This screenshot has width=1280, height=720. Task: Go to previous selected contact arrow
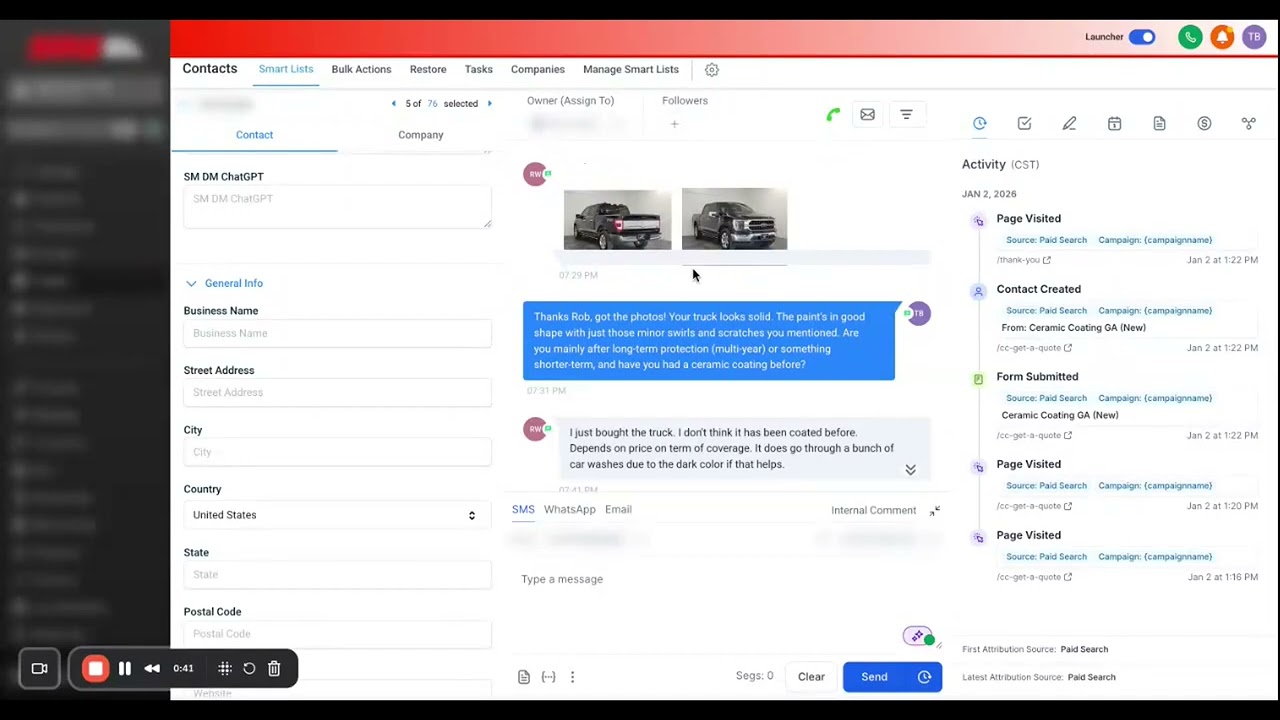(393, 104)
